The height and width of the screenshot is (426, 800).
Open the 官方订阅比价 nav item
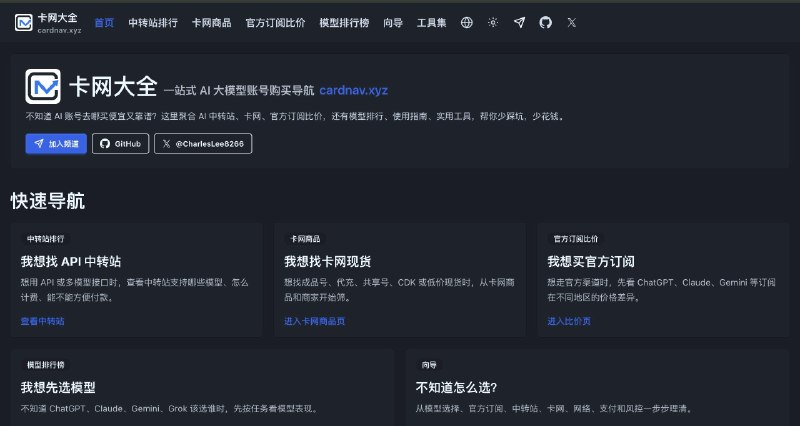pos(275,23)
